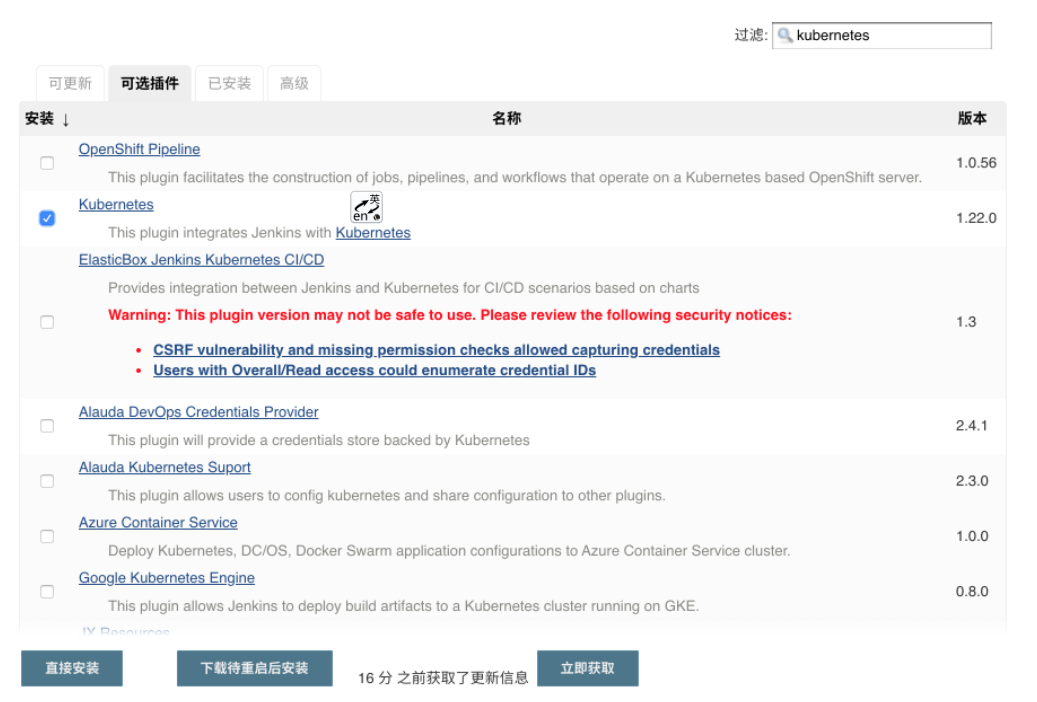Image resolution: width=1037 pixels, height=702 pixels.
Task: Open the OpenShift Pipeline plugin link
Action: 139,150
